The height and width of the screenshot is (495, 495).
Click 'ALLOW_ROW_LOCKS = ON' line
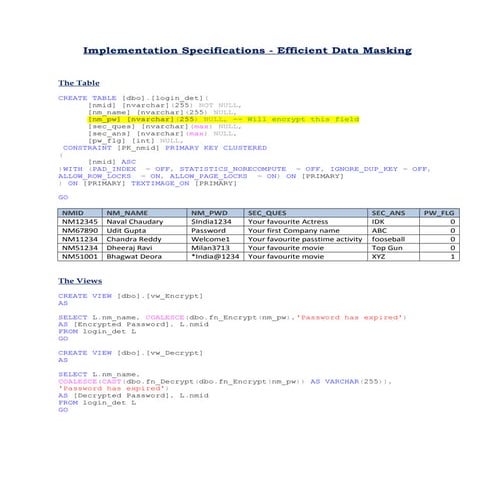click(x=201, y=176)
